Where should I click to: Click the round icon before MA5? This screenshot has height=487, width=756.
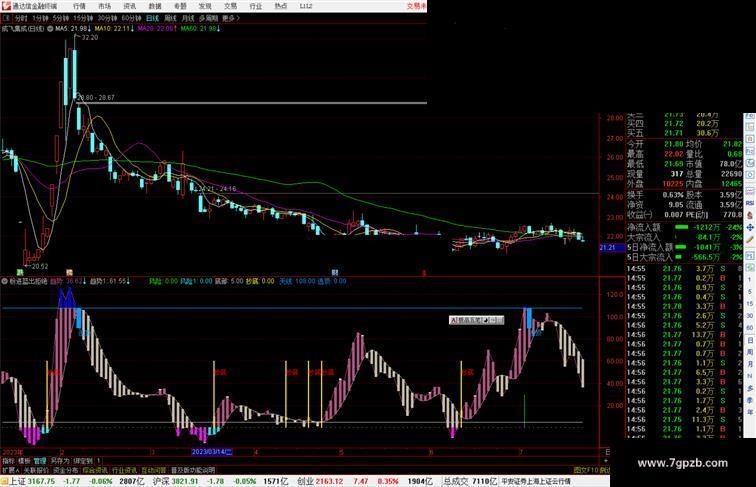[50, 29]
